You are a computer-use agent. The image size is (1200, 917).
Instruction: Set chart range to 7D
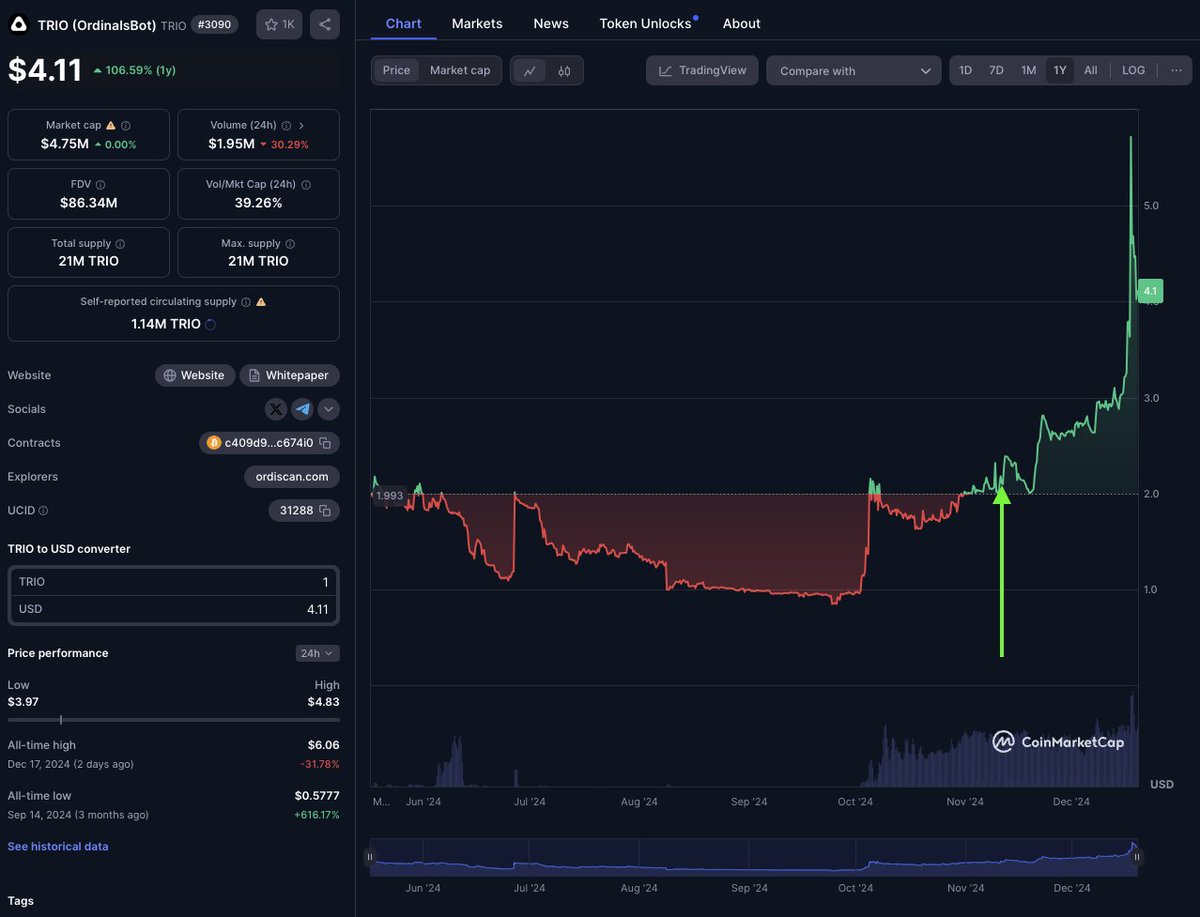(x=996, y=70)
